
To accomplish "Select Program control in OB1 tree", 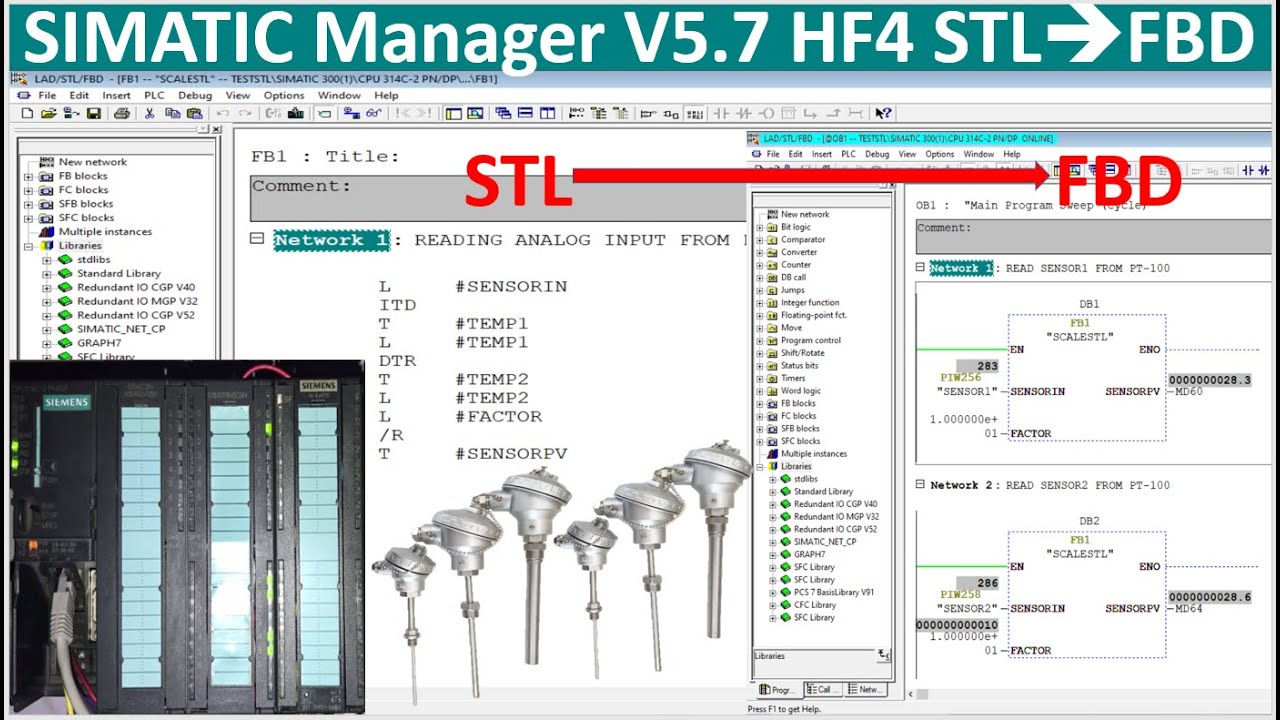I will [811, 340].
